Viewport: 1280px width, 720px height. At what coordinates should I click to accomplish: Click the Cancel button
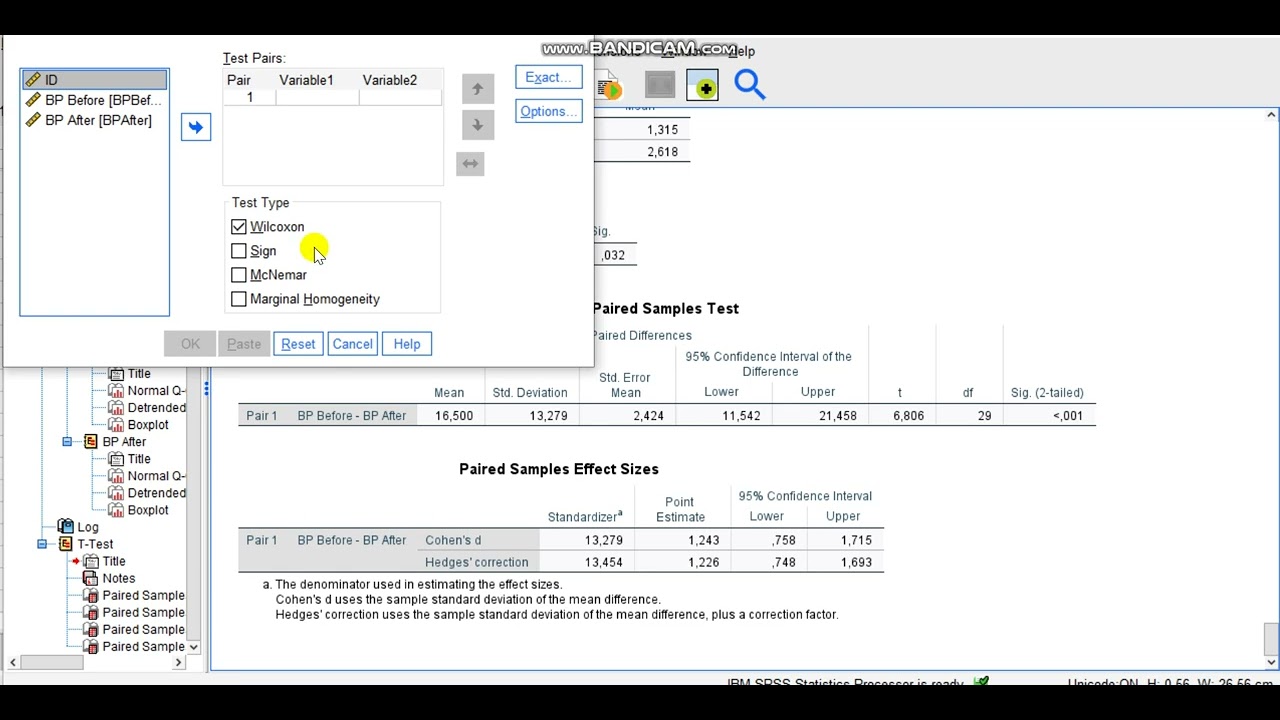coord(352,344)
